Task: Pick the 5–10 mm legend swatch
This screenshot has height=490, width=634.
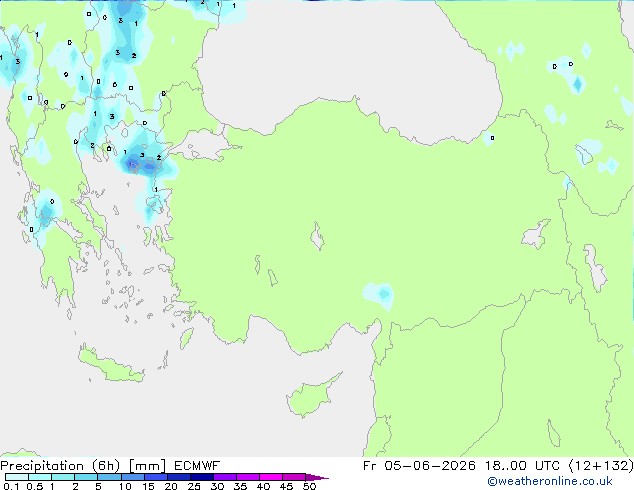Action: pos(109,477)
